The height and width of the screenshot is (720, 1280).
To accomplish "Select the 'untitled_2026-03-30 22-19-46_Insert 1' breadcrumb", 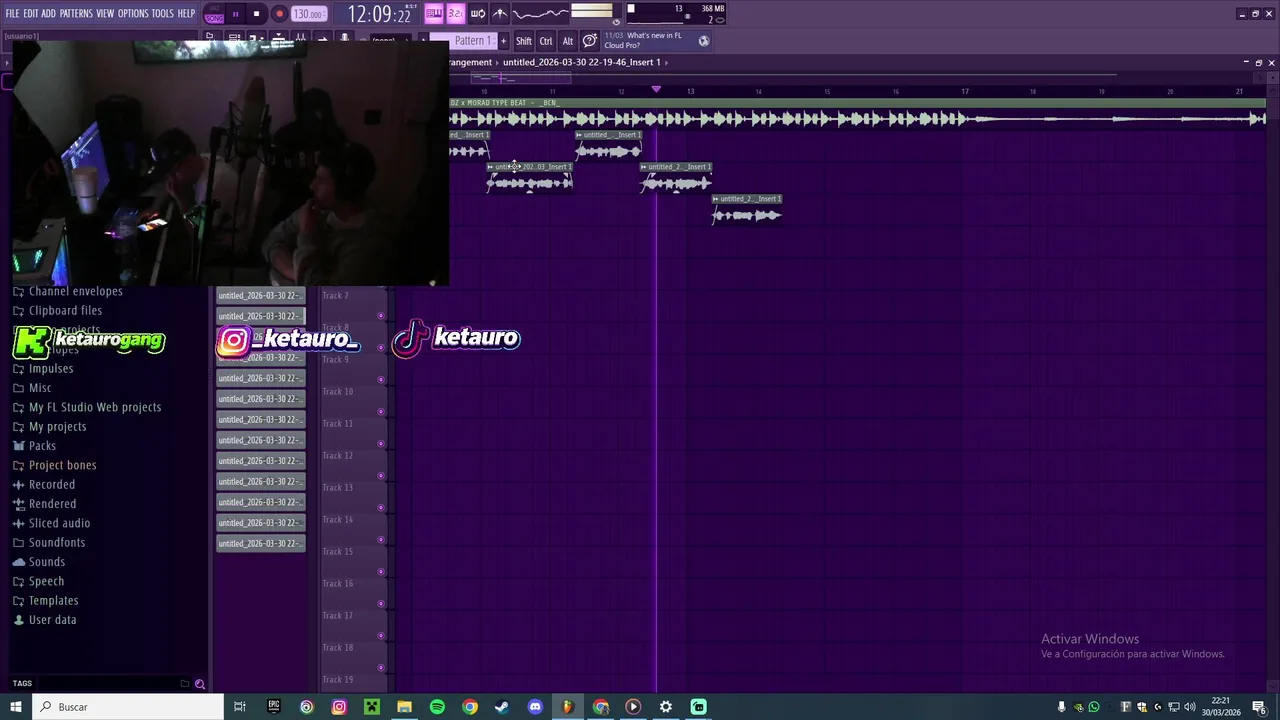I will point(581,62).
